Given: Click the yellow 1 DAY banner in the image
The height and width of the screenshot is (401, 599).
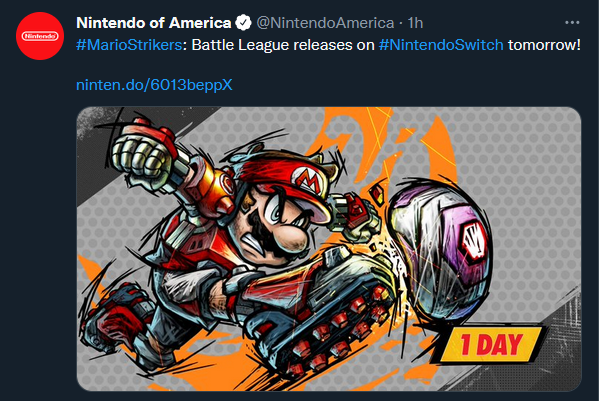Looking at the screenshot, I should pyautogui.click(x=489, y=344).
